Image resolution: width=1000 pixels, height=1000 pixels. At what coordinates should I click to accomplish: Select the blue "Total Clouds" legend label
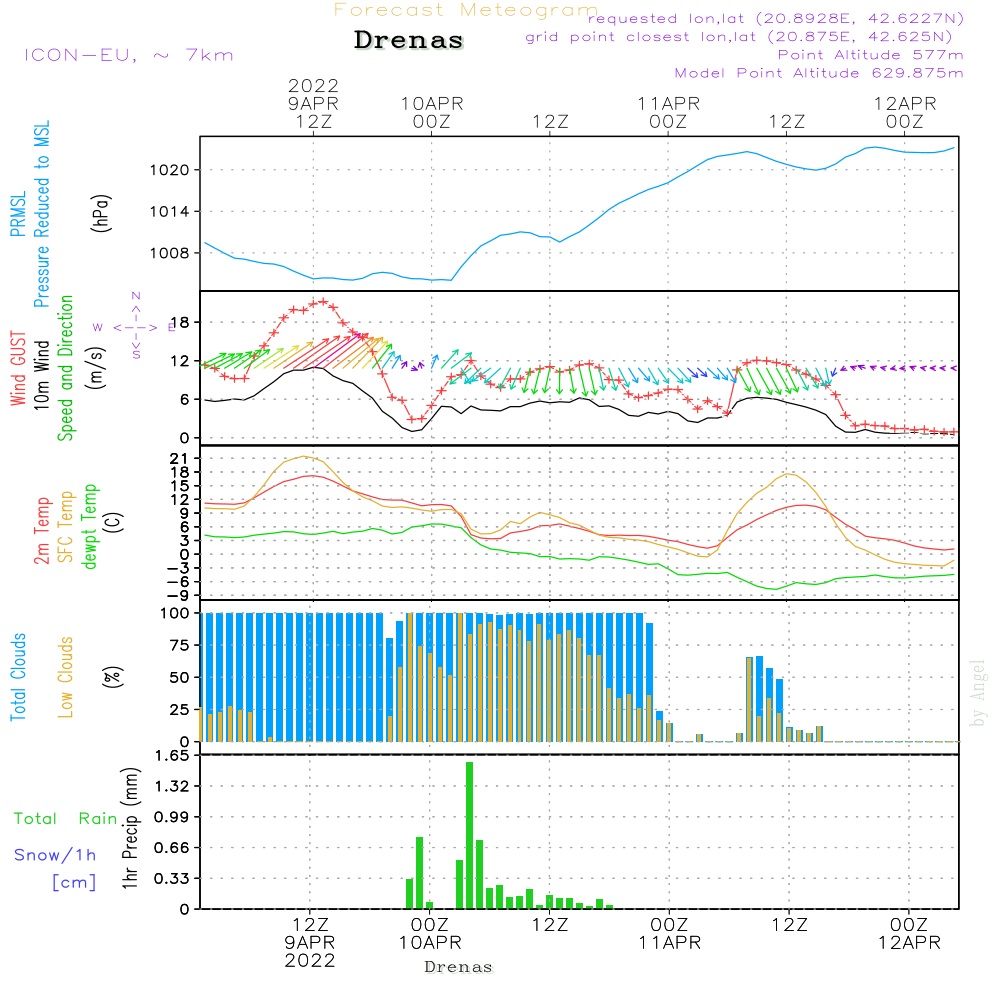[18, 677]
